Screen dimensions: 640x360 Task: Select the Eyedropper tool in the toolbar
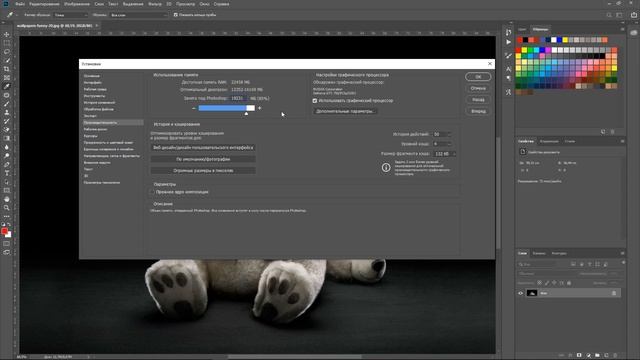click(7, 86)
